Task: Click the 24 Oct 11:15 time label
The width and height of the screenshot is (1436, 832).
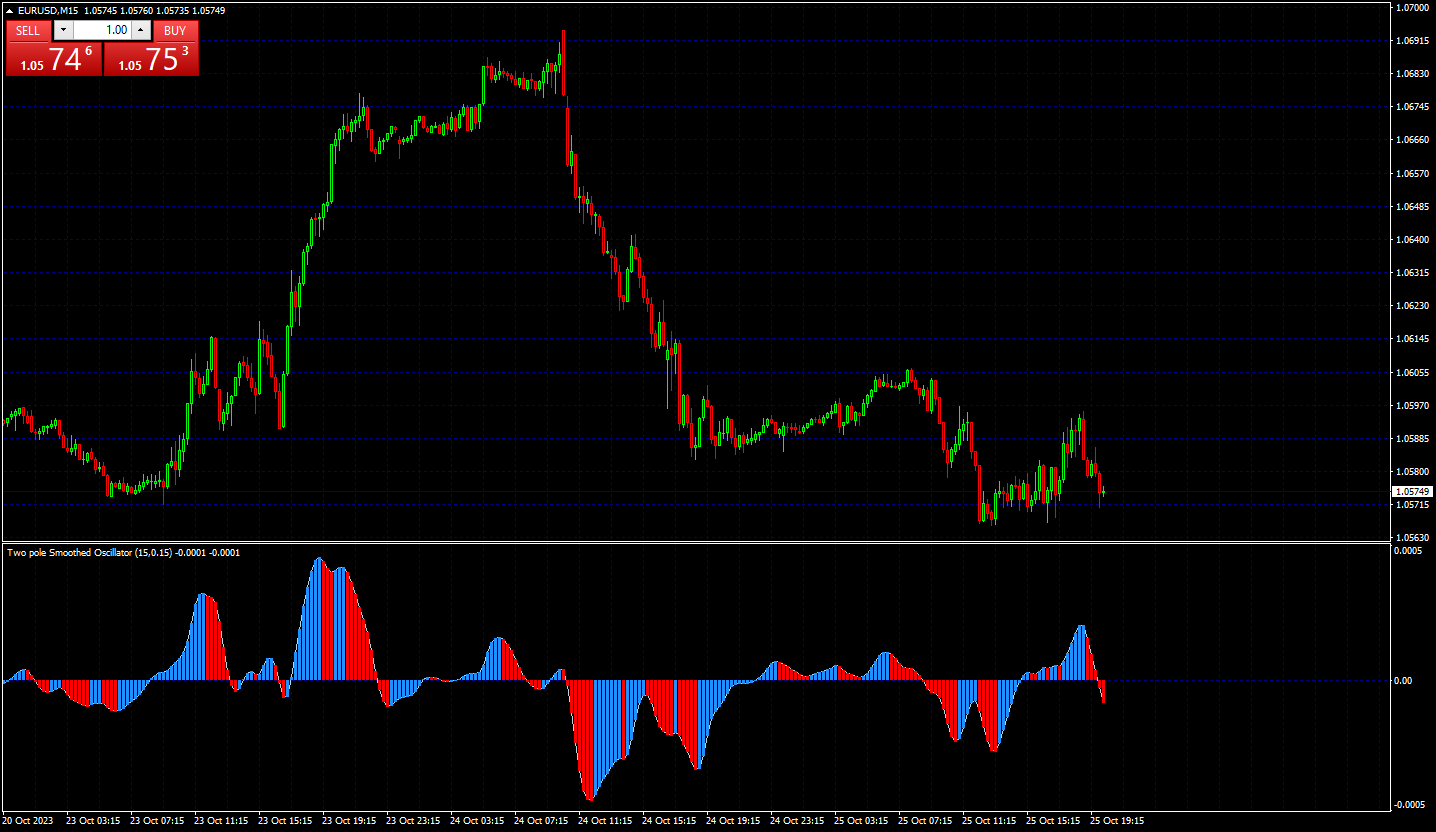Action: tap(605, 821)
